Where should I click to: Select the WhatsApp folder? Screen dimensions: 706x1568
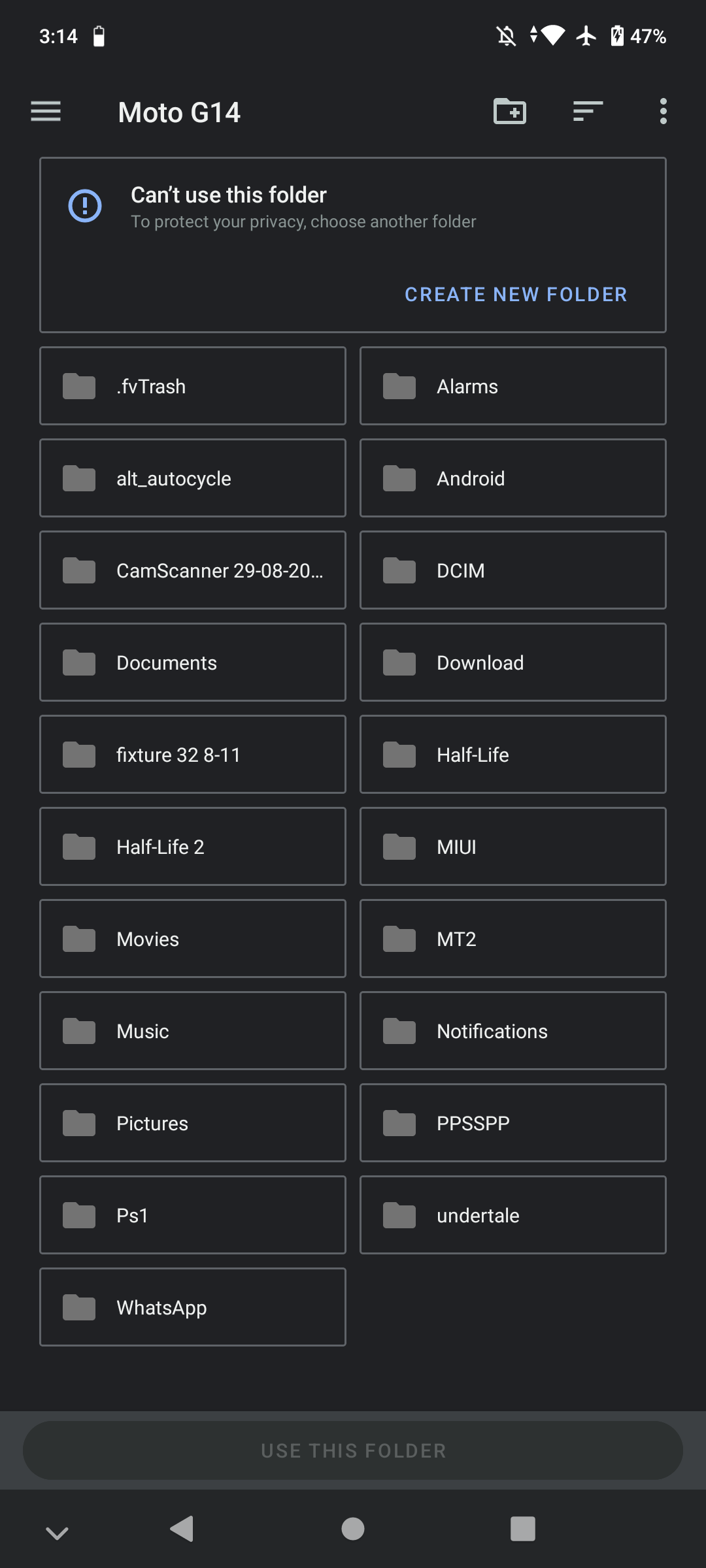click(x=193, y=1307)
